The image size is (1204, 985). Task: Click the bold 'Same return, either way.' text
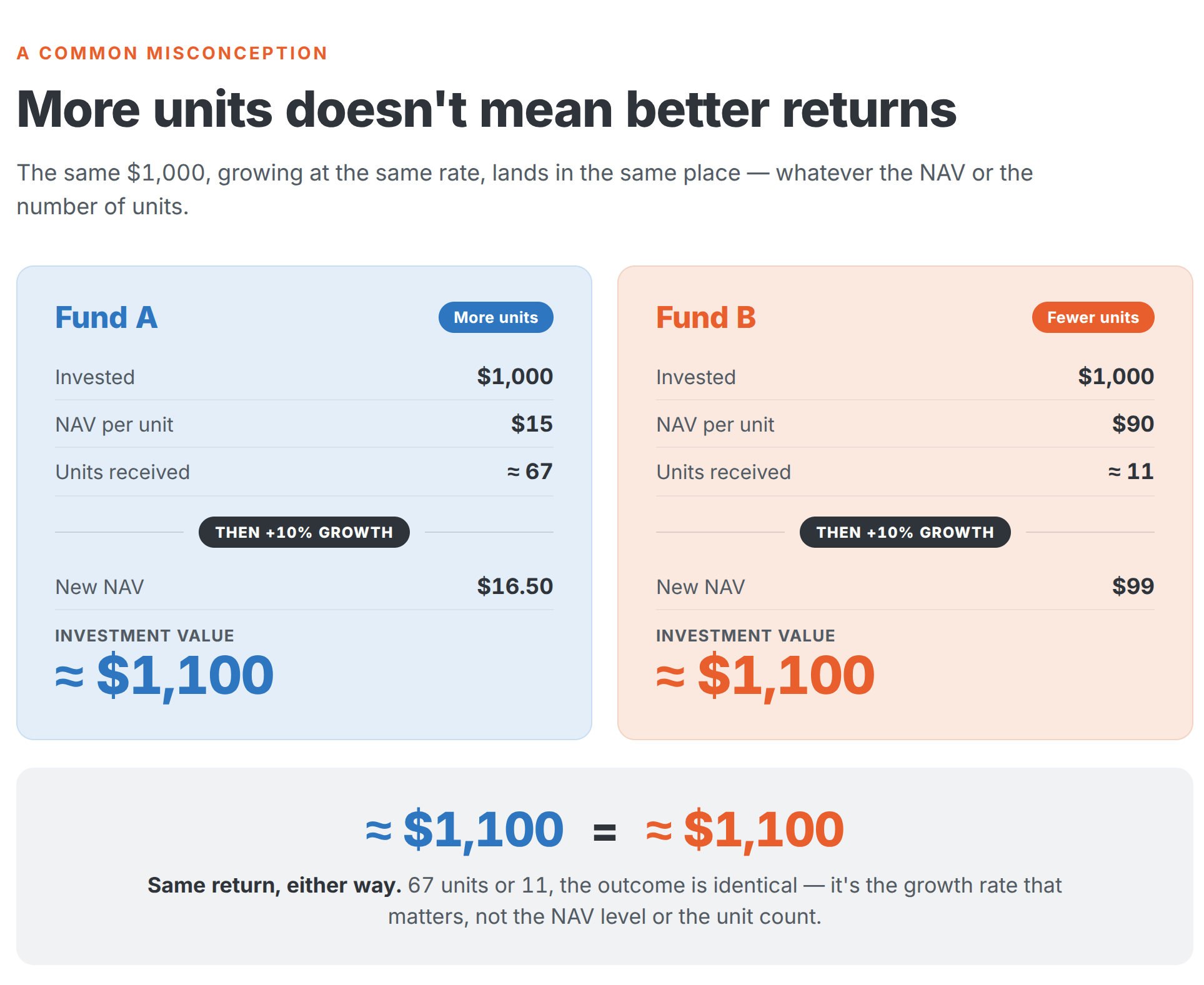(274, 885)
